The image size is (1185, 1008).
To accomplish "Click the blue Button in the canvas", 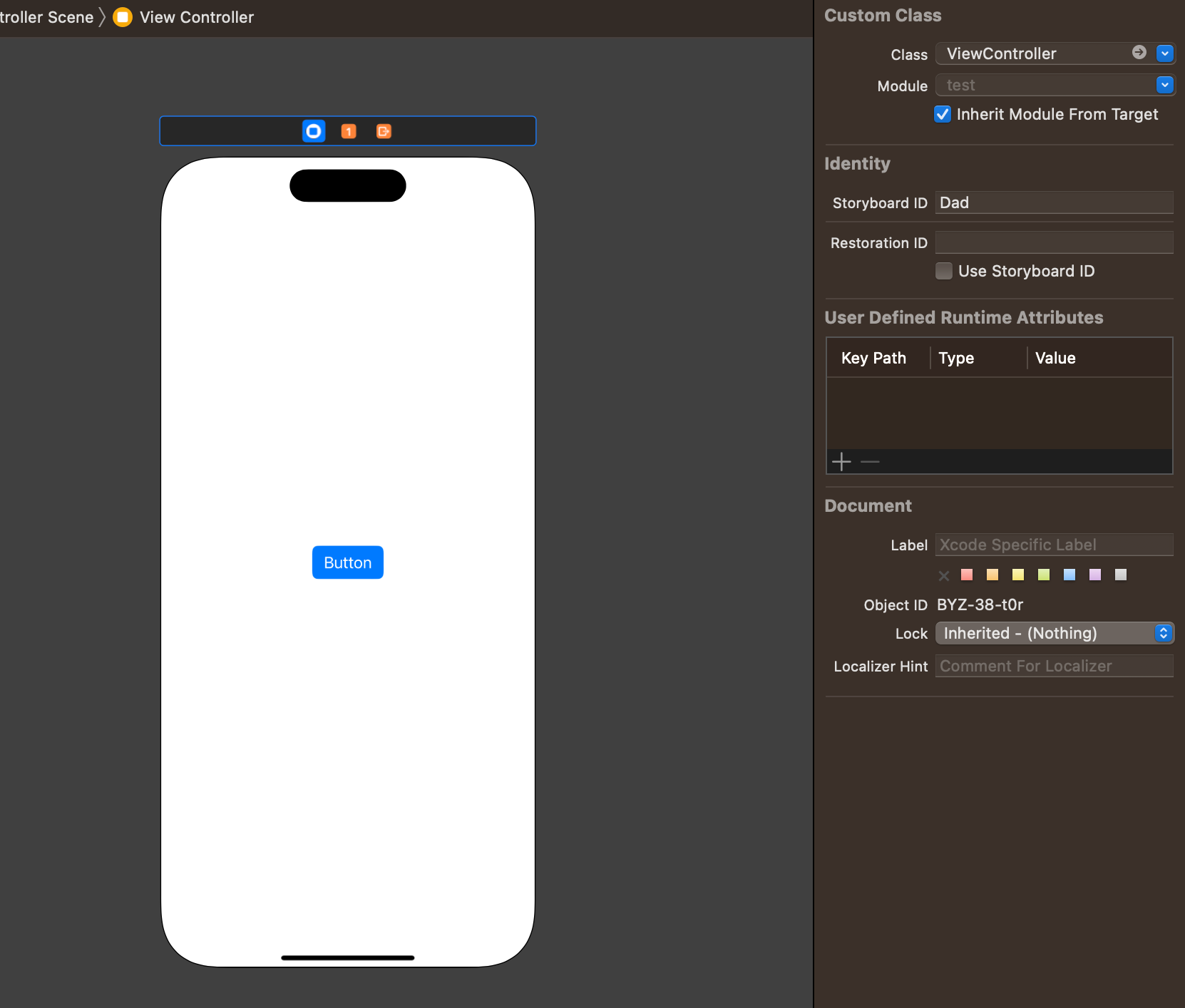I will click(348, 562).
